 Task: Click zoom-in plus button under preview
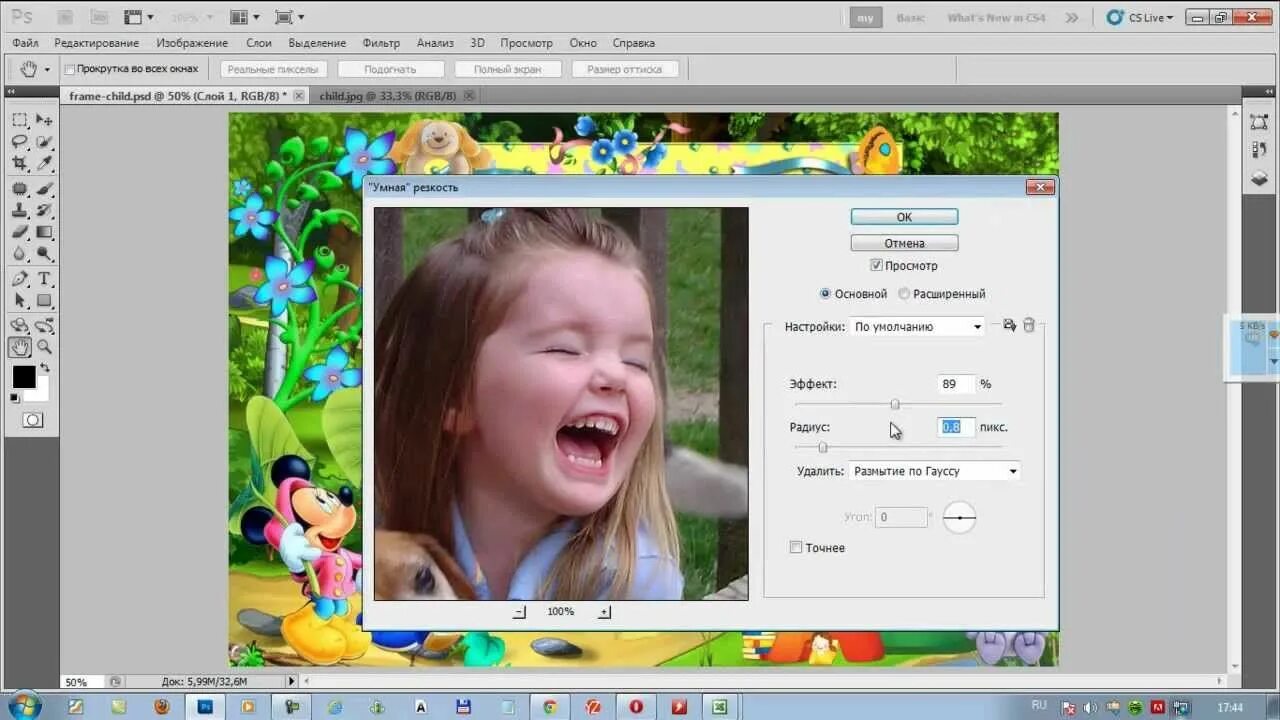tap(604, 612)
